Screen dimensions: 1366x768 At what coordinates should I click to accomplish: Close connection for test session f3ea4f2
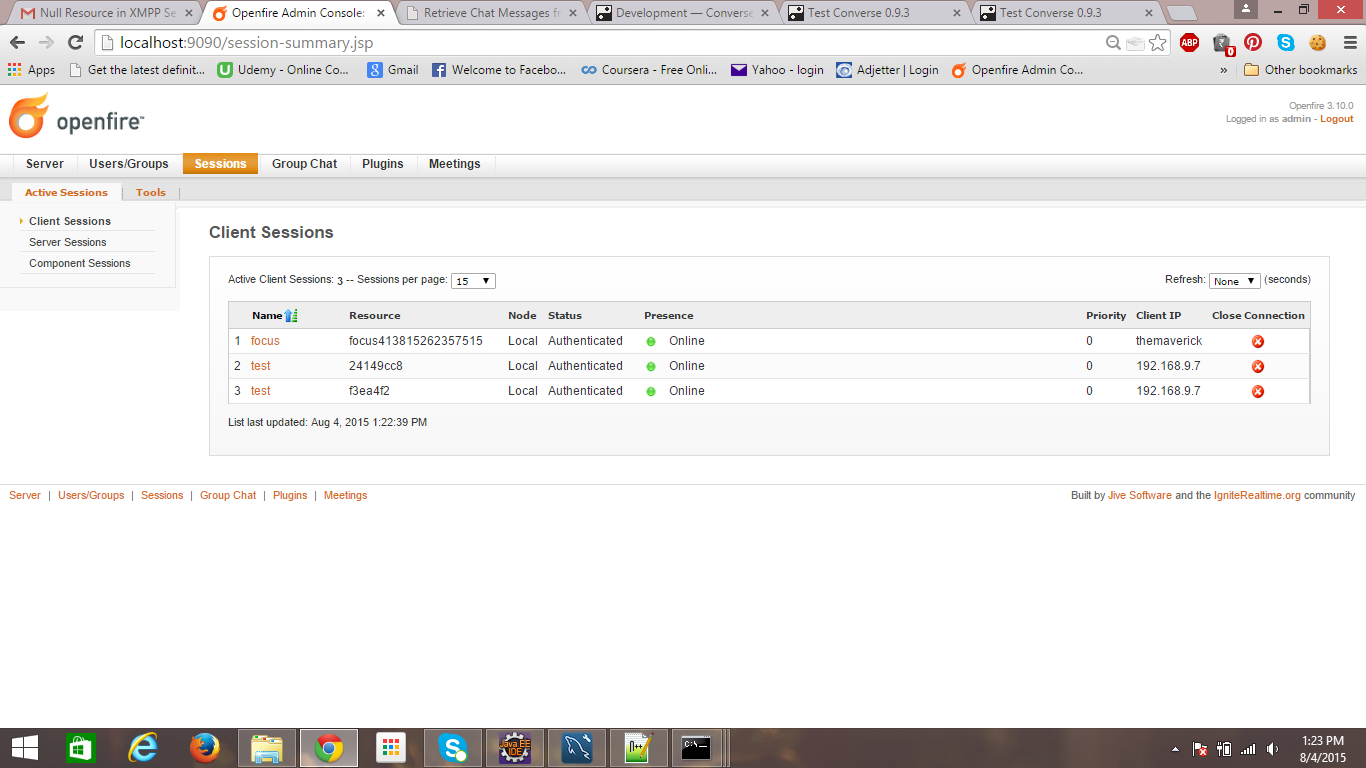click(1258, 391)
